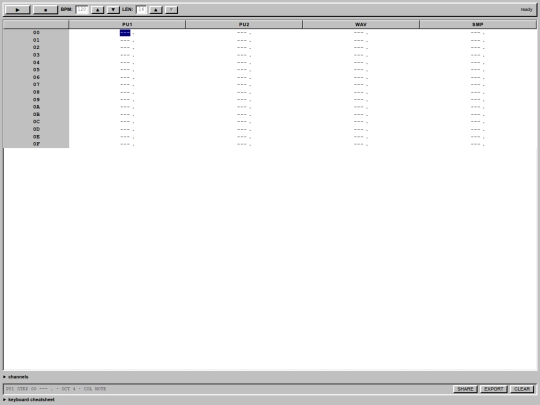The image size is (540, 405).
Task: Select the SMP channel header
Action: coord(478,24)
